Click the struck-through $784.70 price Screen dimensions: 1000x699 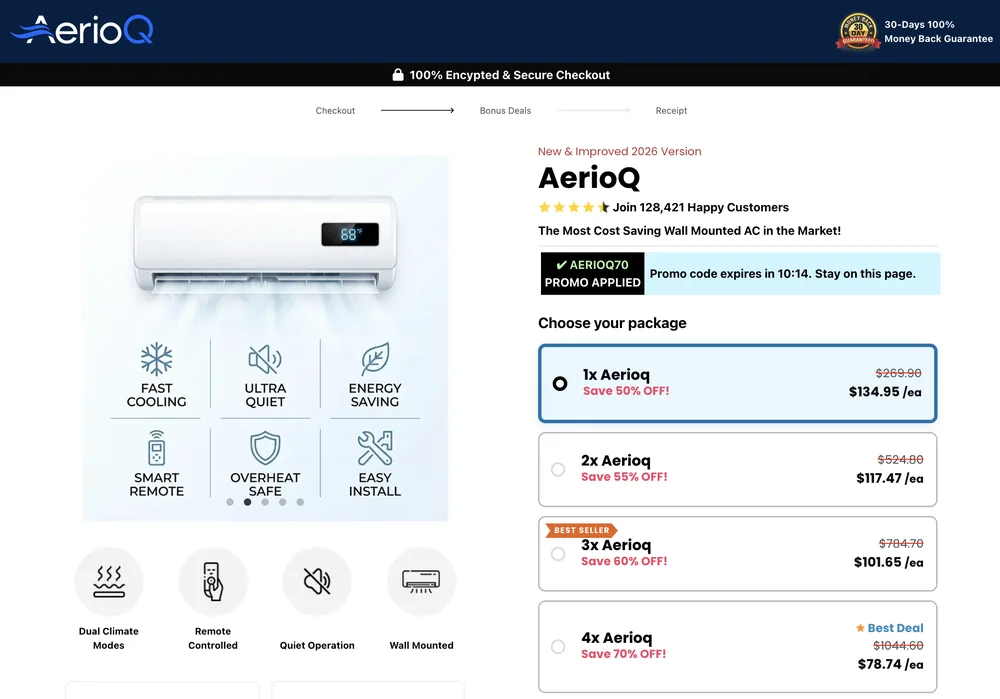click(901, 543)
